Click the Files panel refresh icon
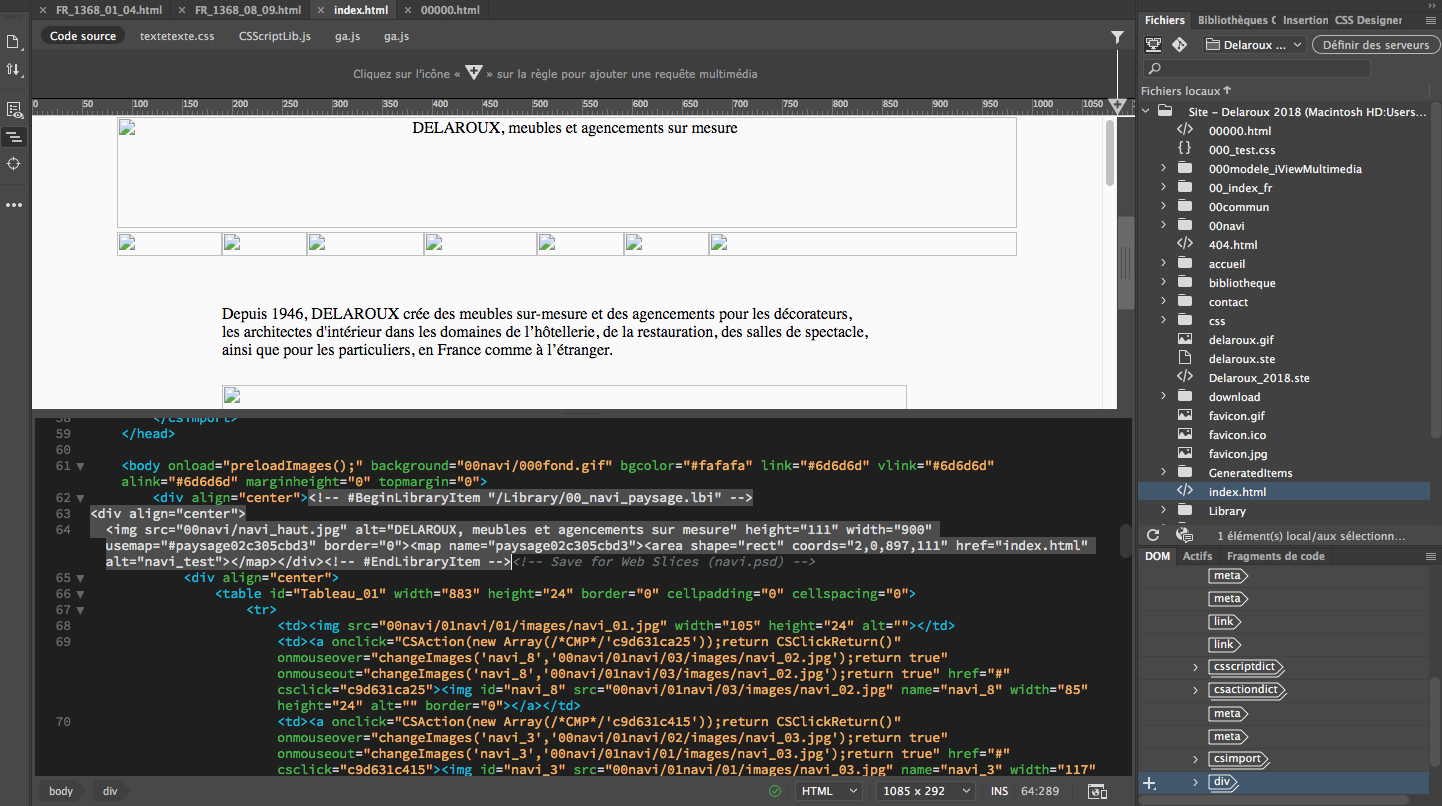Viewport: 1442px width, 806px height. point(1153,536)
